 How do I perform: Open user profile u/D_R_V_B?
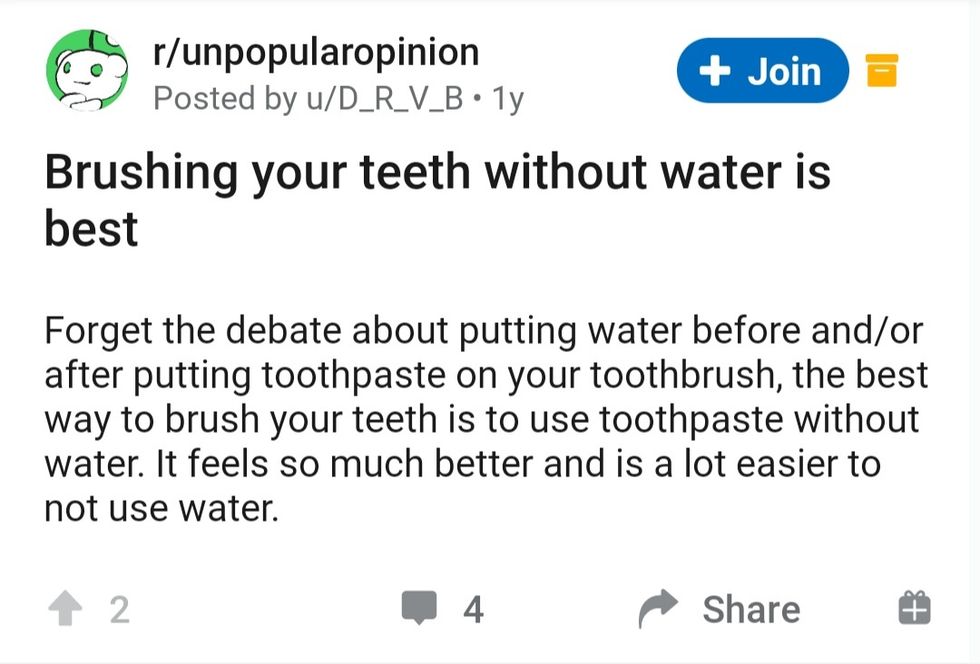[378, 99]
